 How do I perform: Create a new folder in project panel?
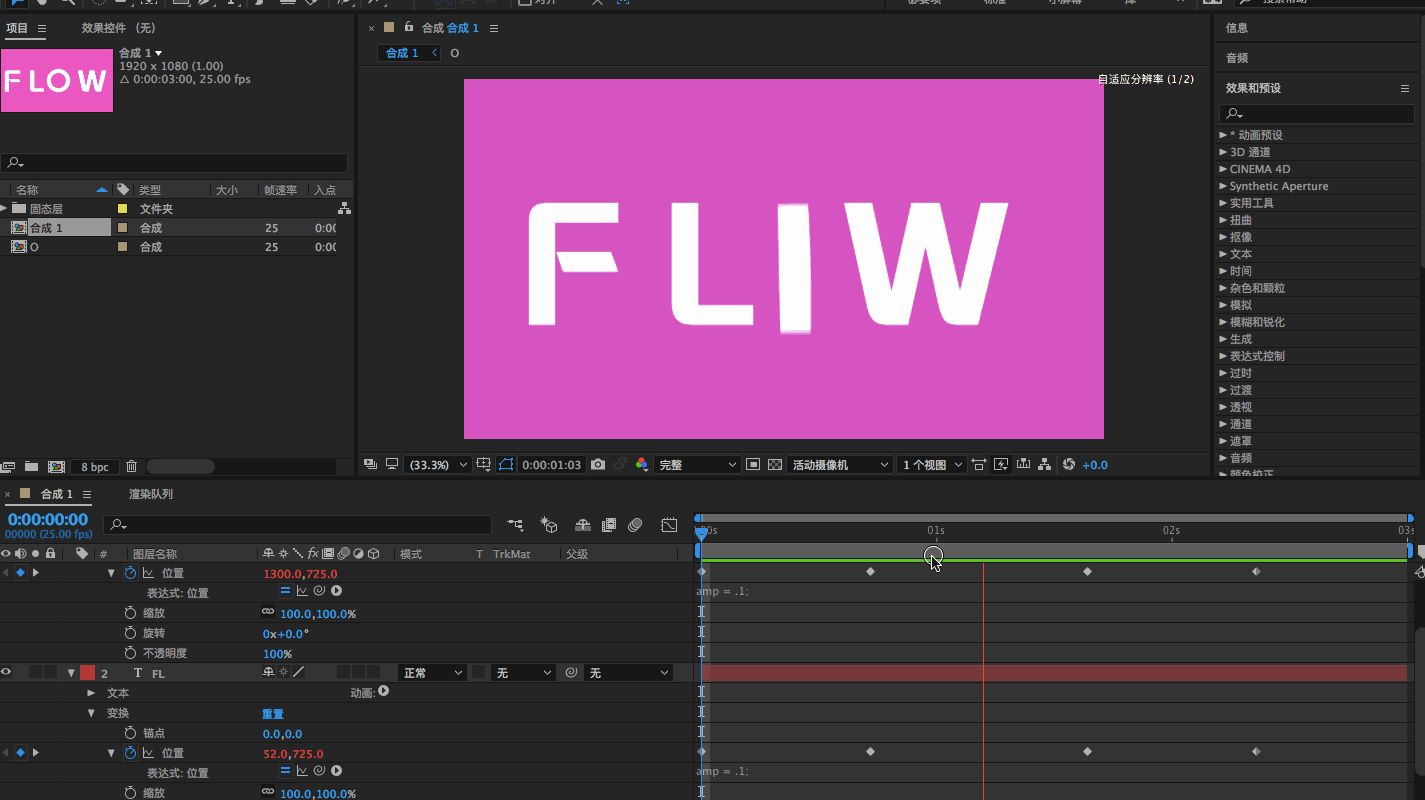tap(32, 467)
